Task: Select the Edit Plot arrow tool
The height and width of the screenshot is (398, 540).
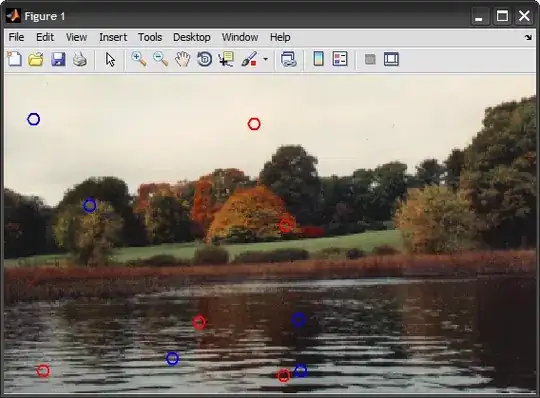Action: click(x=110, y=60)
